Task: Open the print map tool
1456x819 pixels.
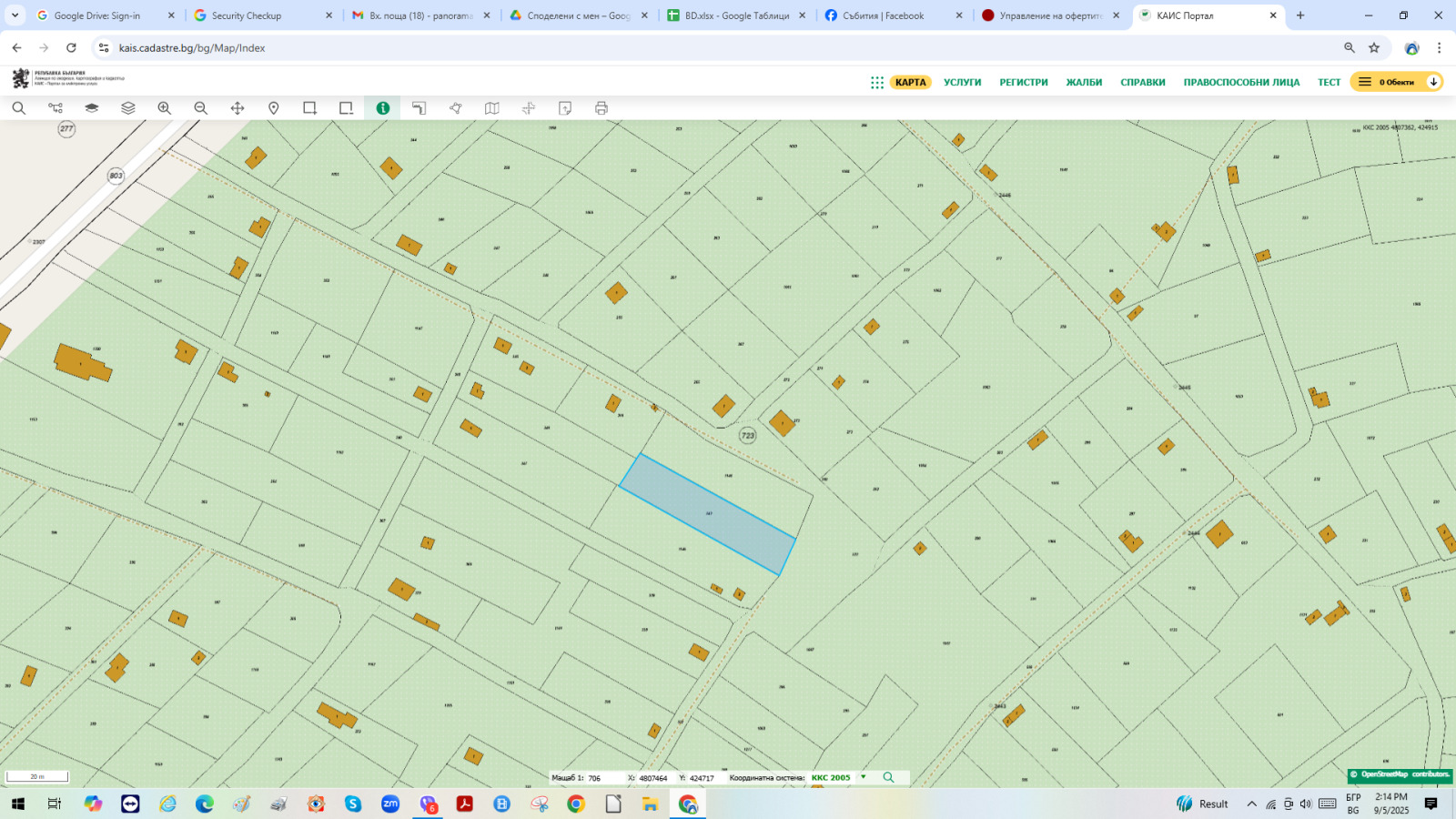Action: point(602,108)
